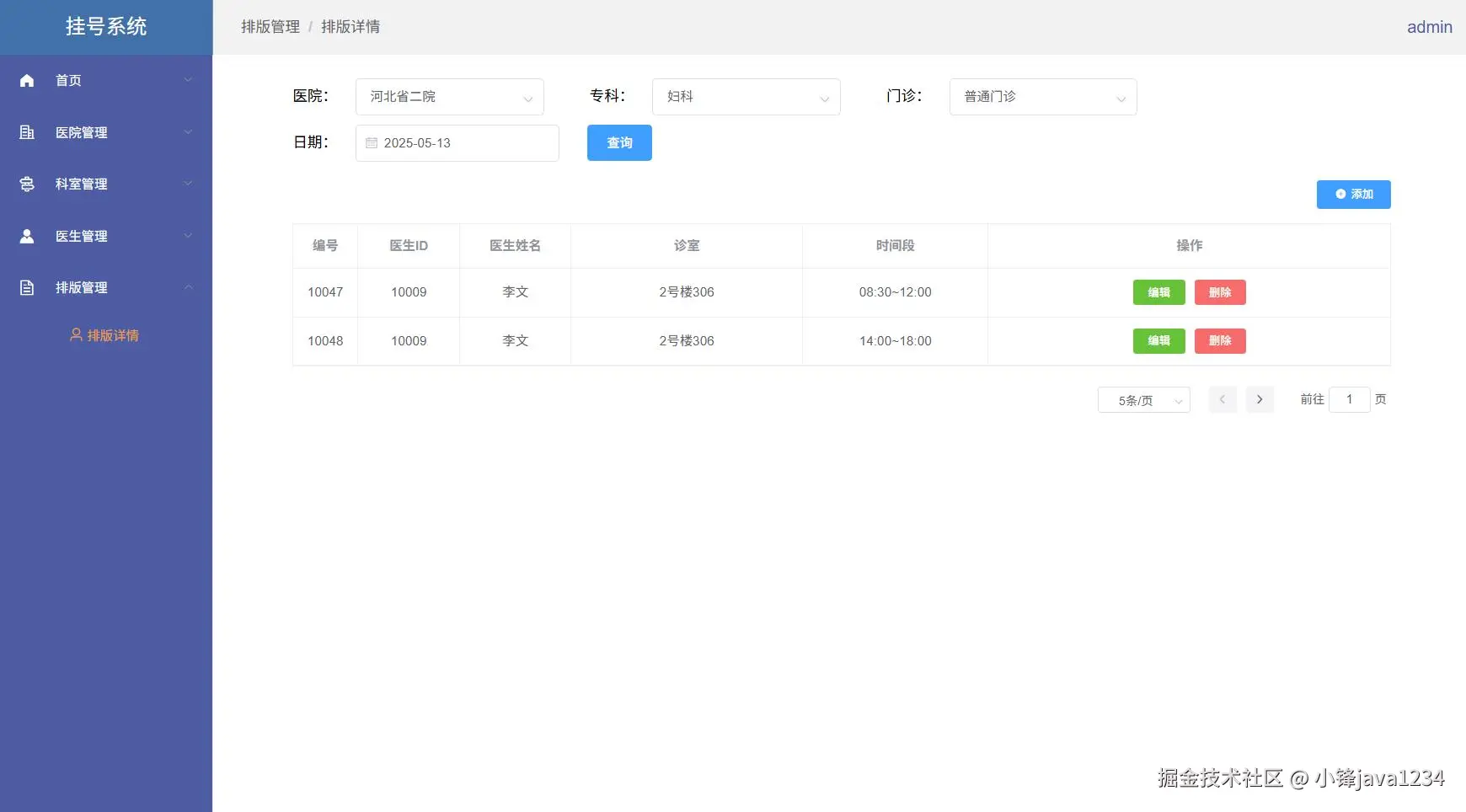Click the department management icon
The image size is (1466, 812).
click(27, 184)
